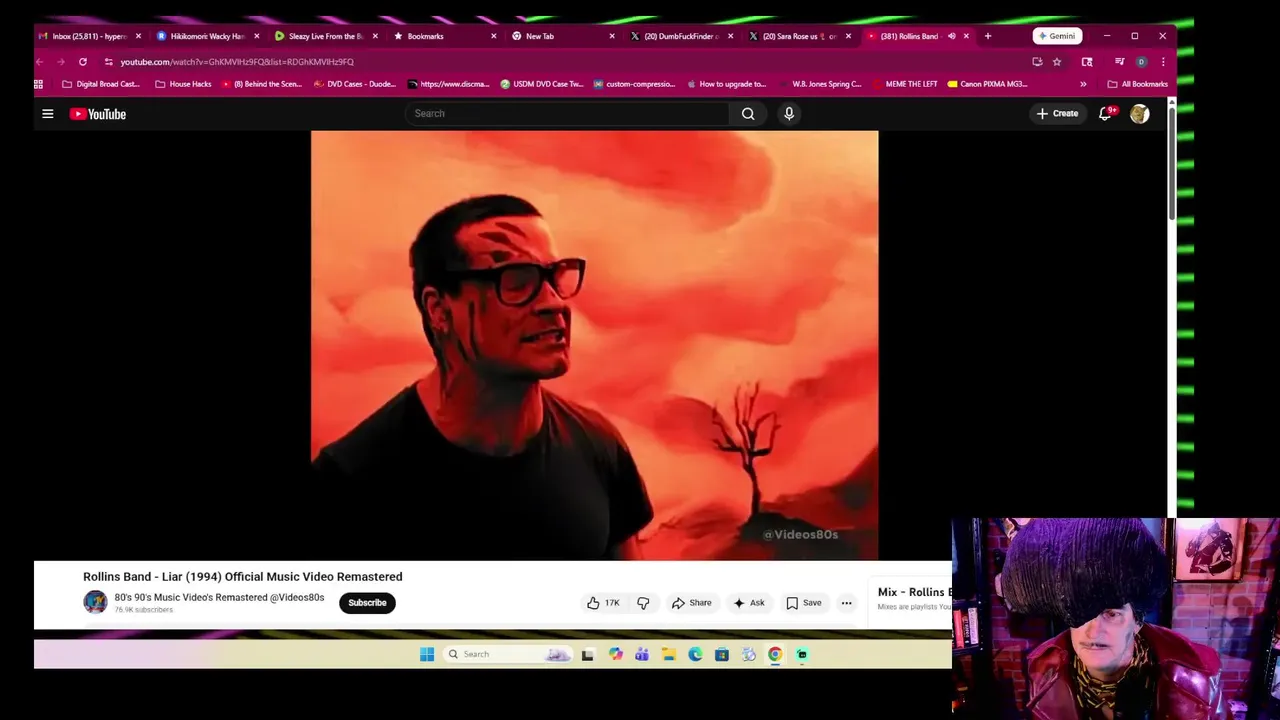
Task: Open Microsoft Store from the taskbar
Action: point(721,654)
